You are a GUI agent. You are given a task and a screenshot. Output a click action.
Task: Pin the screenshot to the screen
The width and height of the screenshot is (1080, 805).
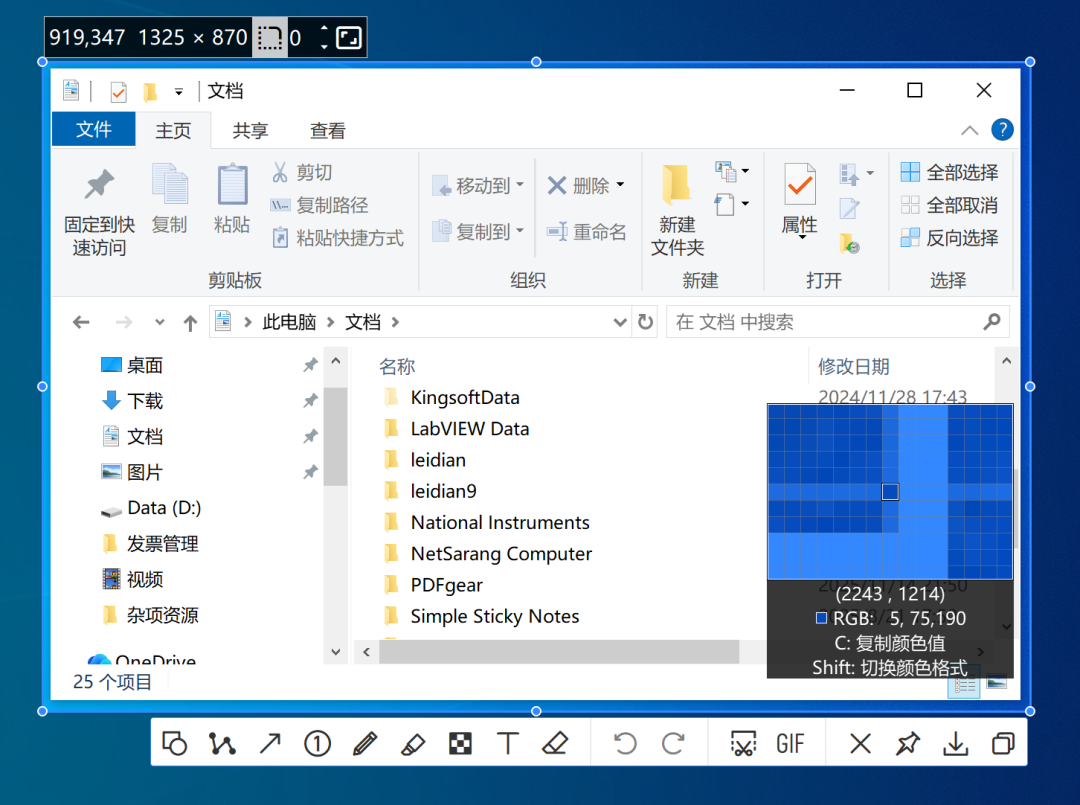(908, 743)
